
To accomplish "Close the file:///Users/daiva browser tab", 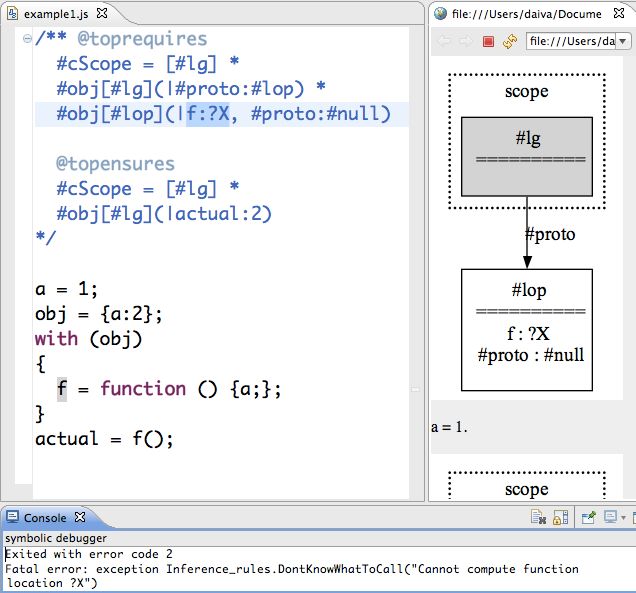I will click(x=619, y=13).
